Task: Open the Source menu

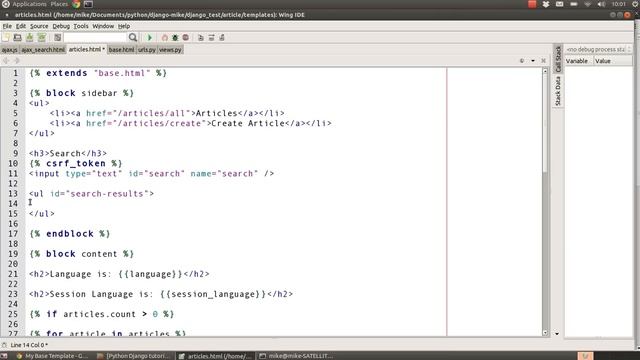Action: pyautogui.click(x=39, y=26)
